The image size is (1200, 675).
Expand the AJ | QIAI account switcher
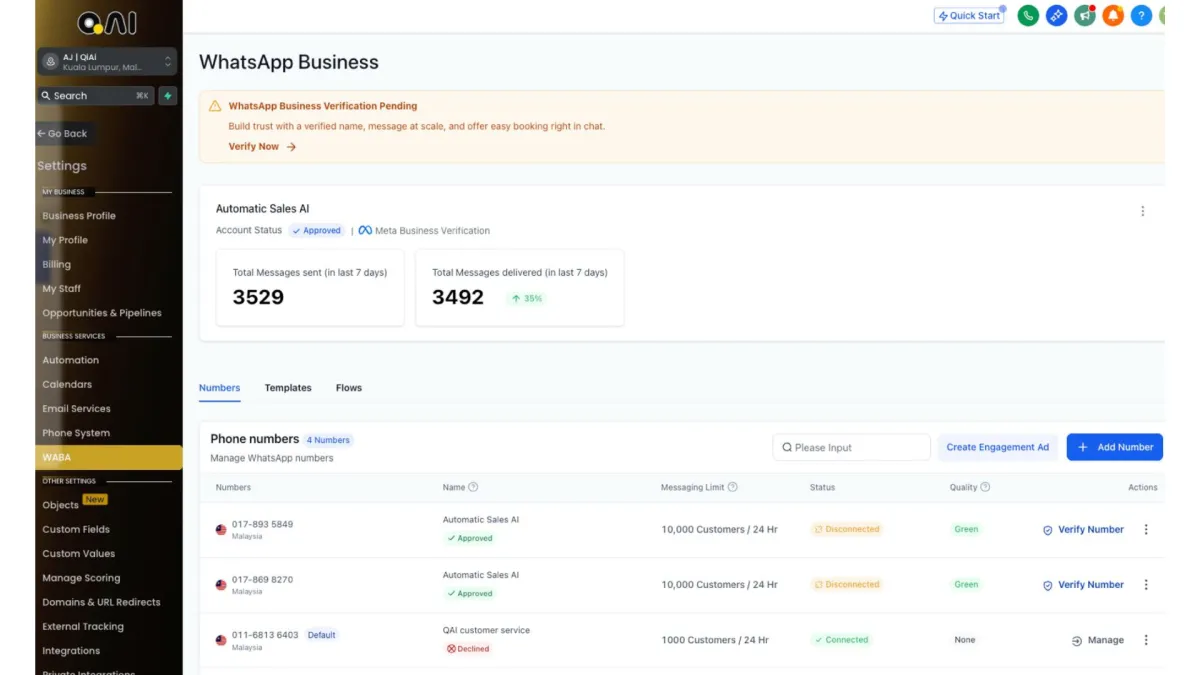[x=168, y=62]
